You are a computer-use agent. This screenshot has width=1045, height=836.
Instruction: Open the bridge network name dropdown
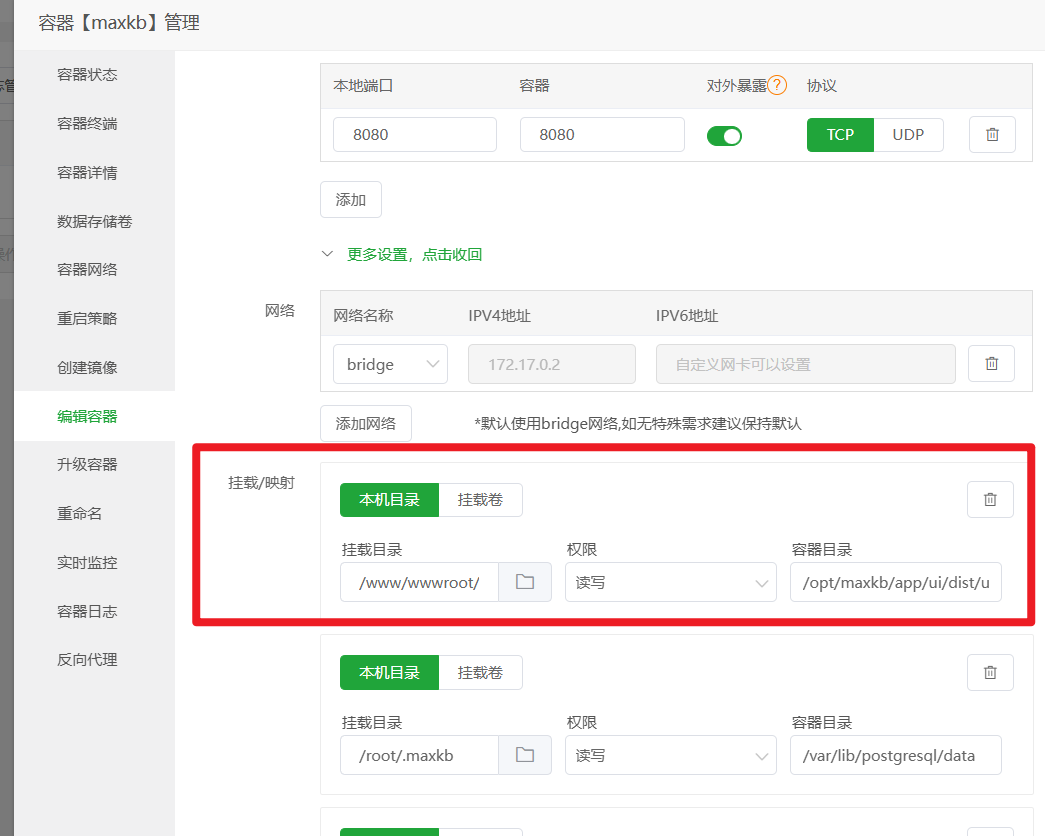(x=390, y=363)
